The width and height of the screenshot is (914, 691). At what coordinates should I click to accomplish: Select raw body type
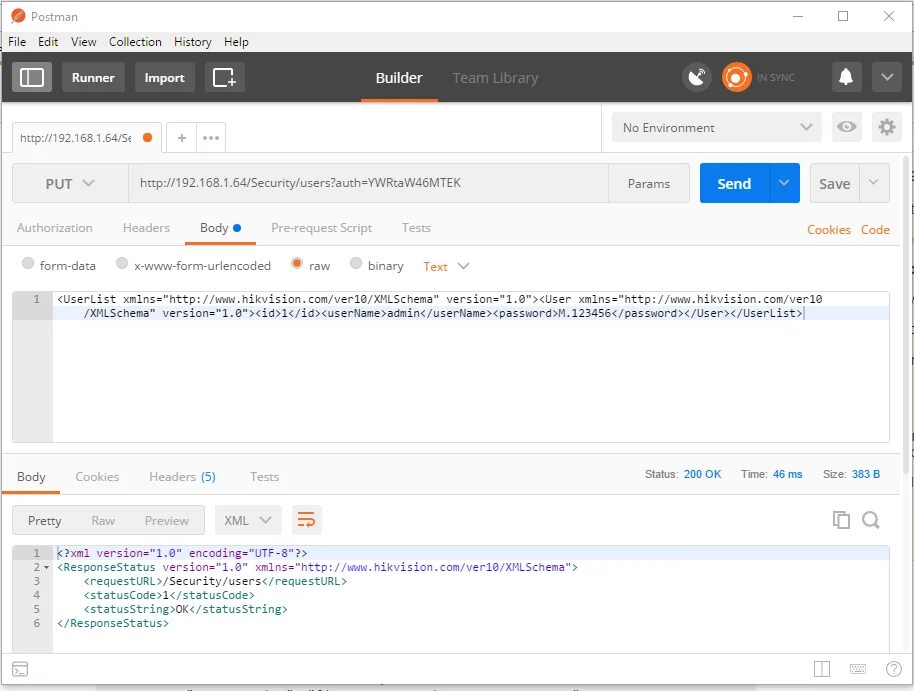pyautogui.click(x=297, y=263)
